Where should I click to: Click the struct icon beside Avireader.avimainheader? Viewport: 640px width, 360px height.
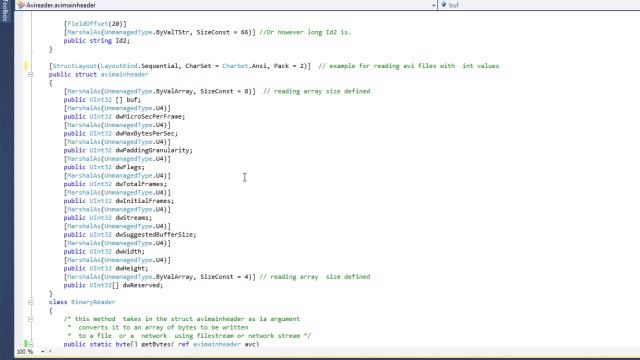(x=20, y=5)
